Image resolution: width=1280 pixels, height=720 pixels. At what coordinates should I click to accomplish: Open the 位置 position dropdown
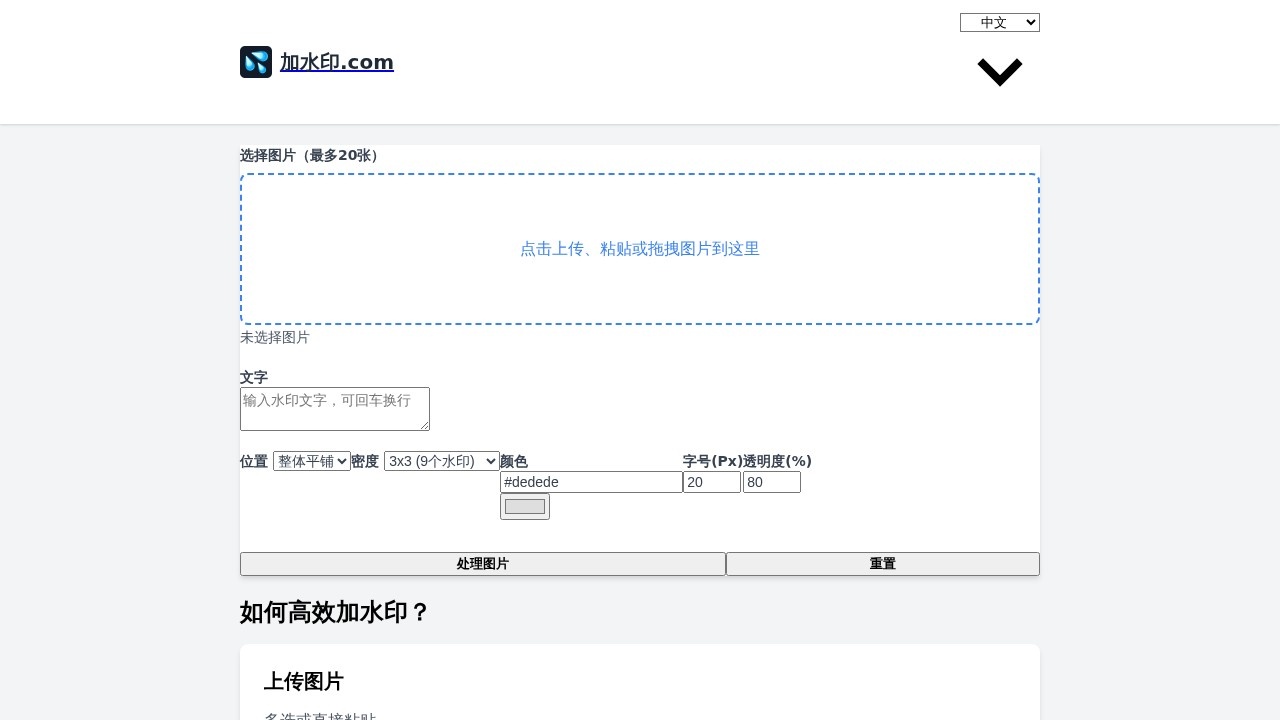[311, 461]
